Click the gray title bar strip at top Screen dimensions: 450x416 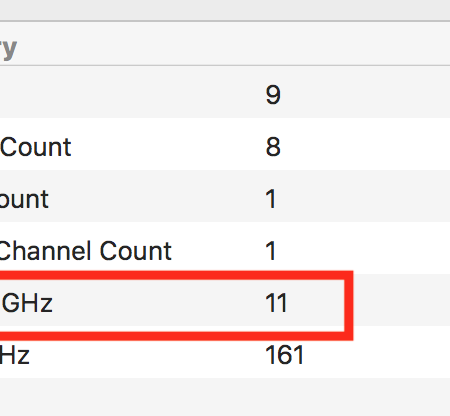click(x=225, y=10)
